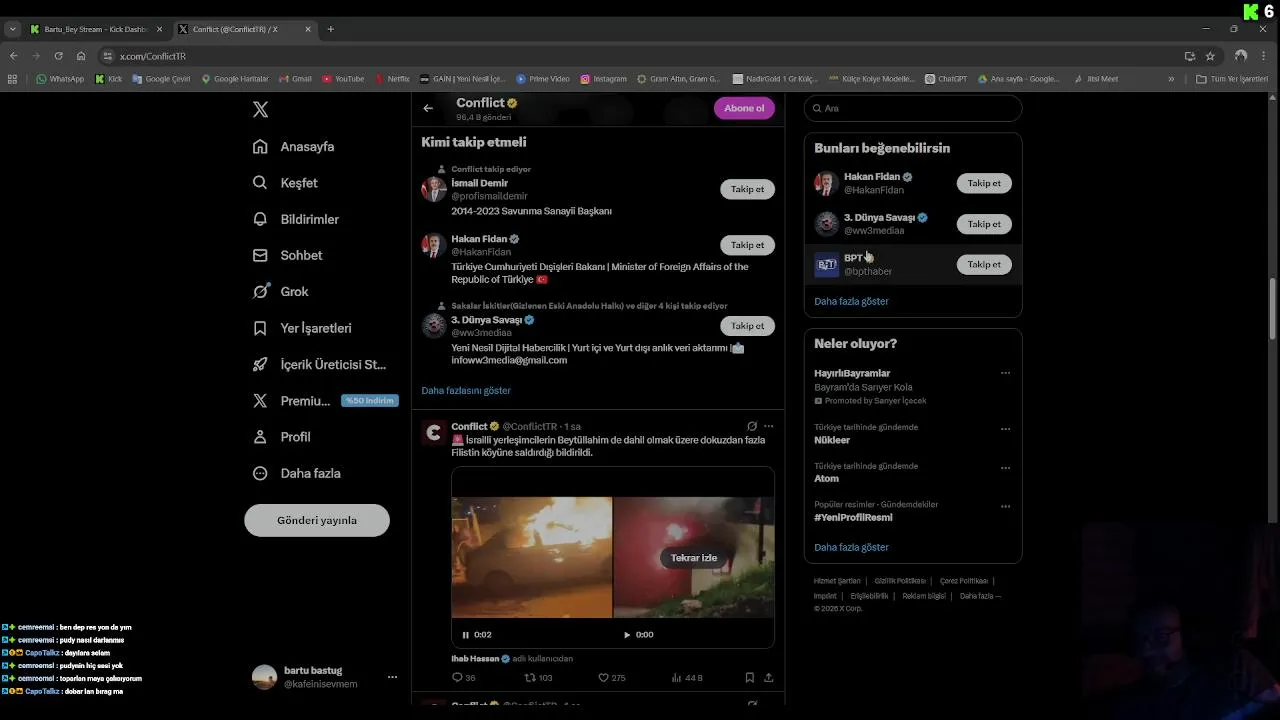Open İsmail Demir profile avatar
The width and height of the screenshot is (1280, 720).
click(x=434, y=189)
